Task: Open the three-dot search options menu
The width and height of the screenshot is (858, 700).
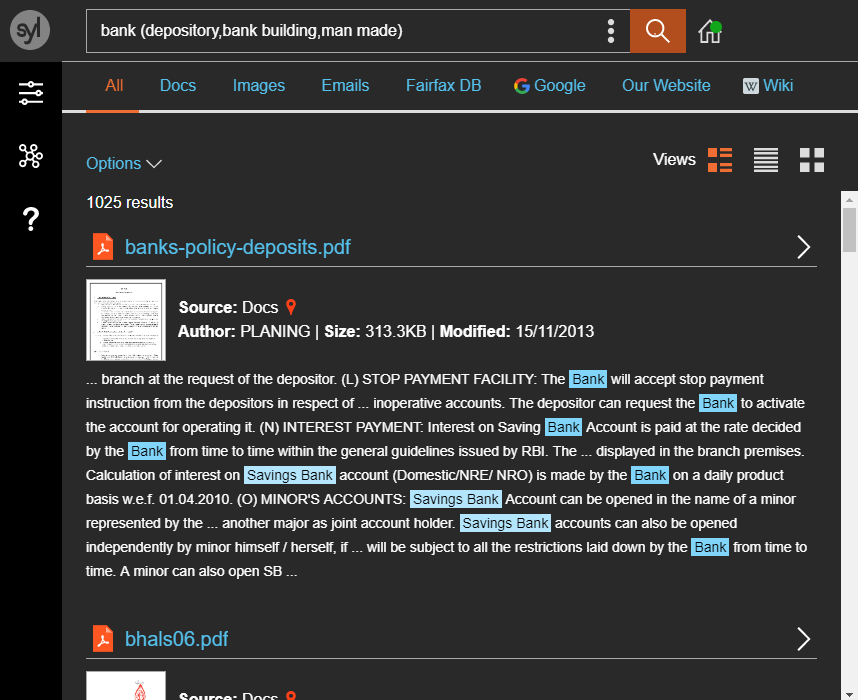Action: [x=610, y=31]
